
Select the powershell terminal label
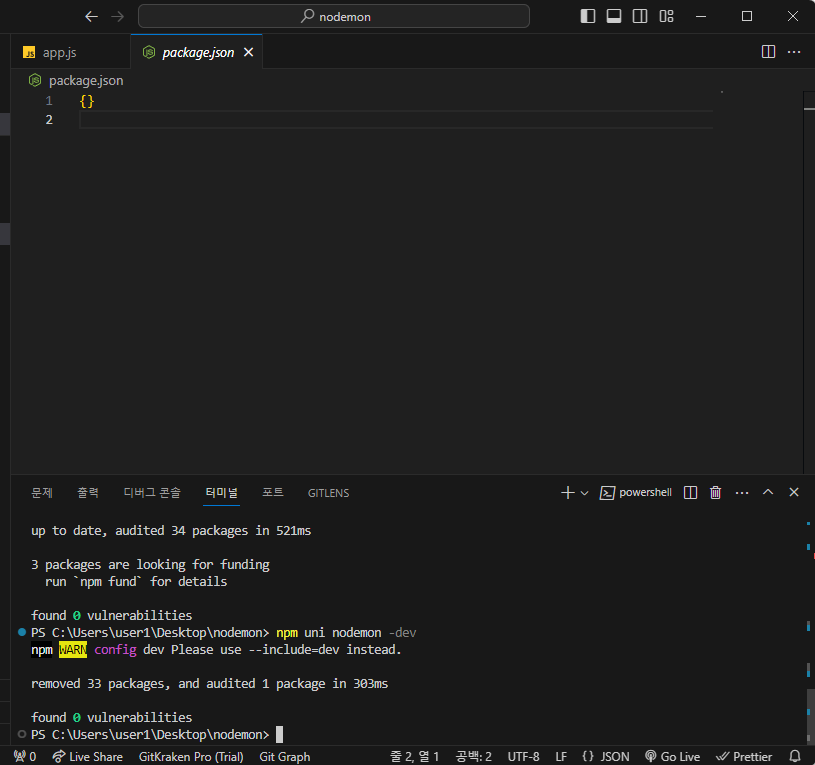(636, 493)
